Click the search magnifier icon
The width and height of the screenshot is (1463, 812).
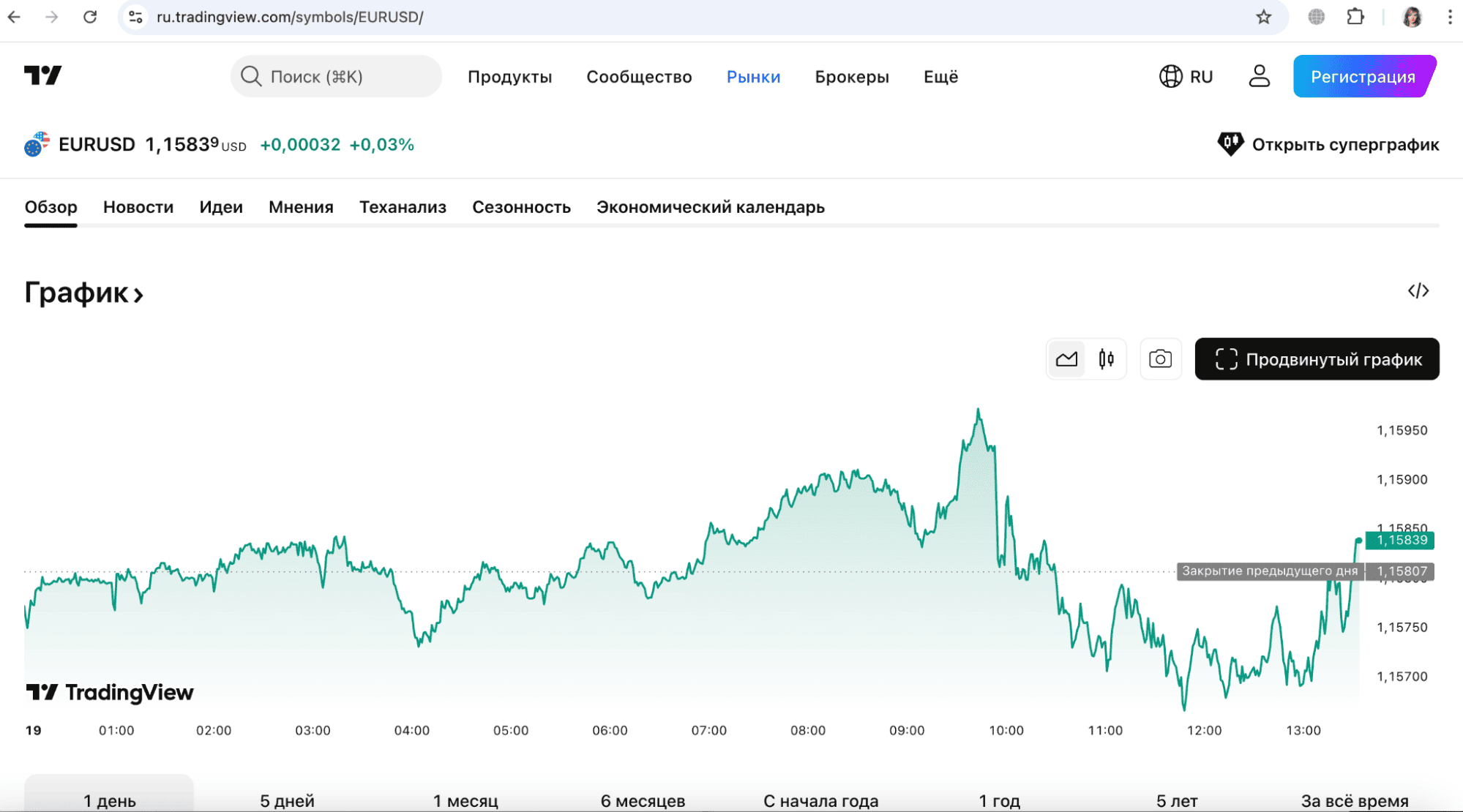251,76
